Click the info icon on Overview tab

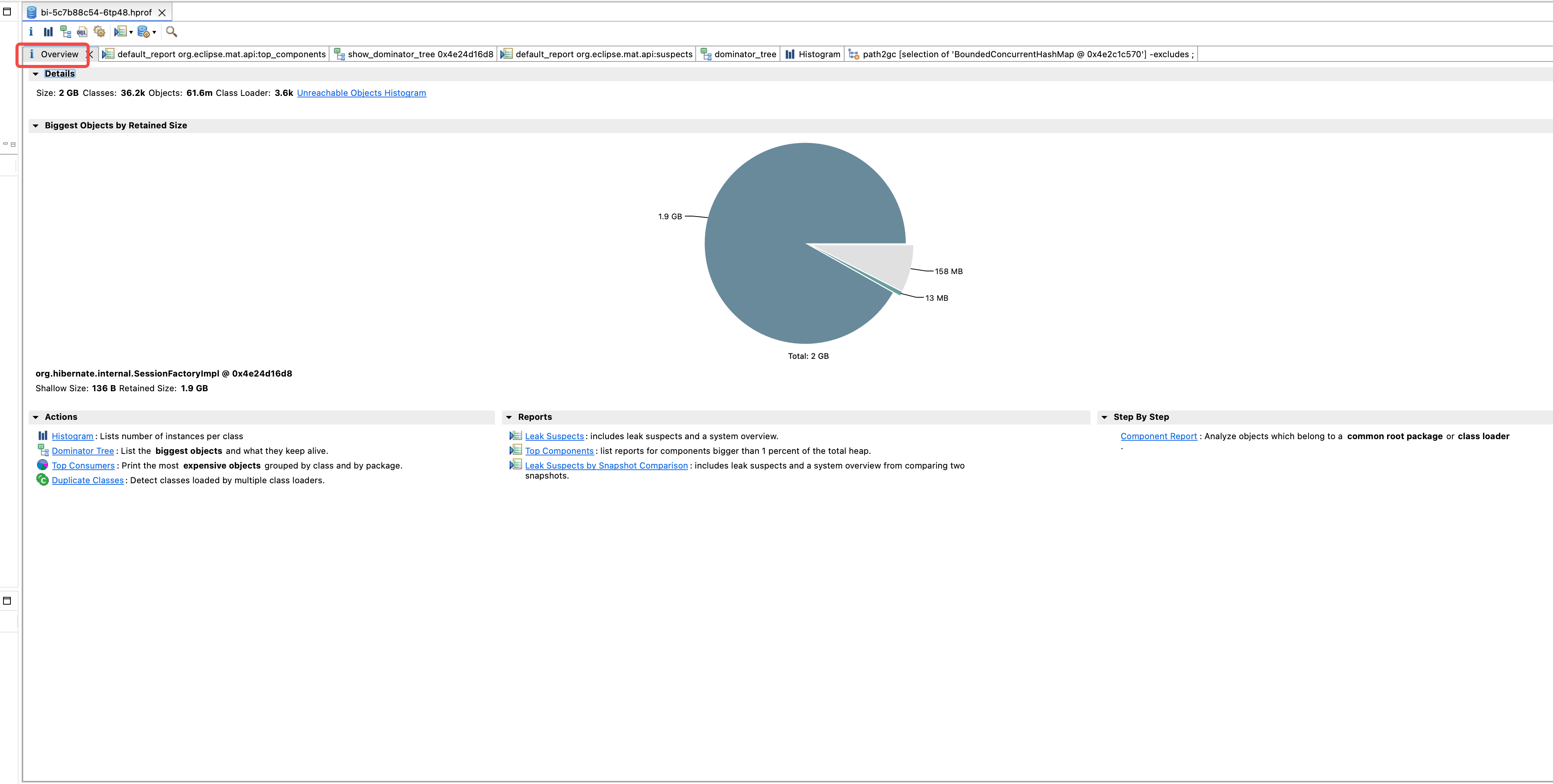[31, 54]
